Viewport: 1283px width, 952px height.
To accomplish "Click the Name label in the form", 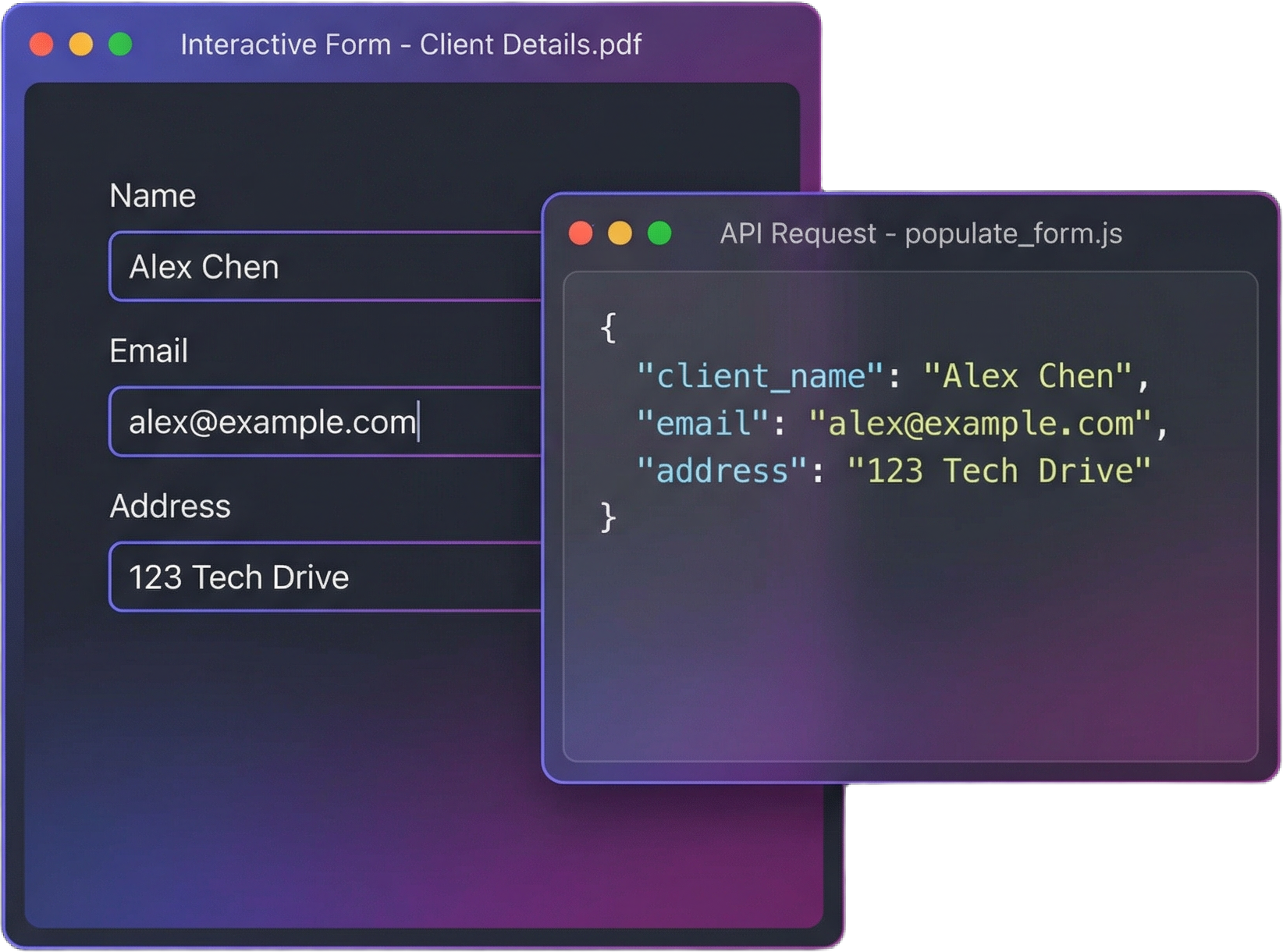I will coord(152,196).
